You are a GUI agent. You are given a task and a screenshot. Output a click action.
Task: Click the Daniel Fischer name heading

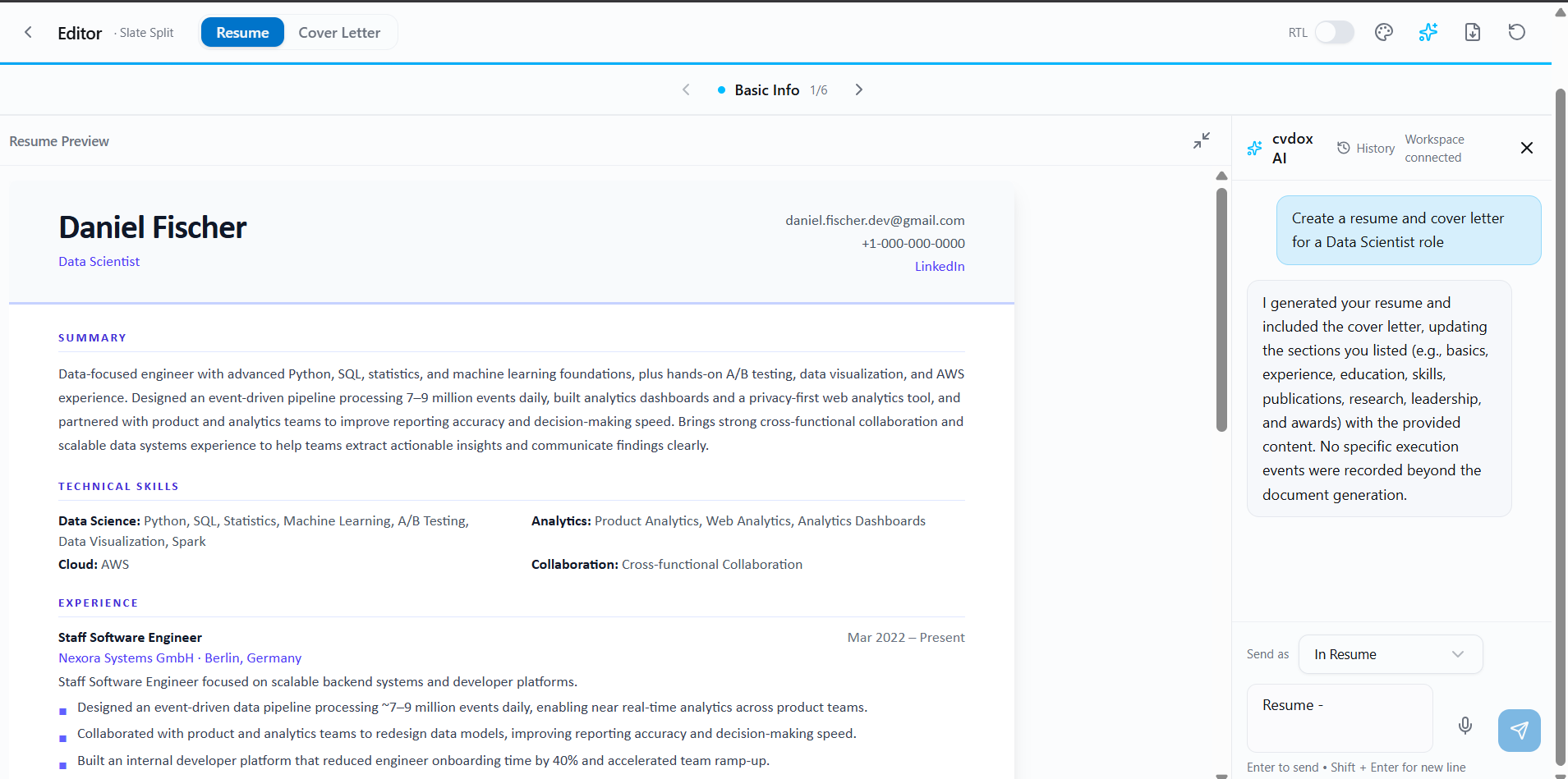tap(152, 227)
